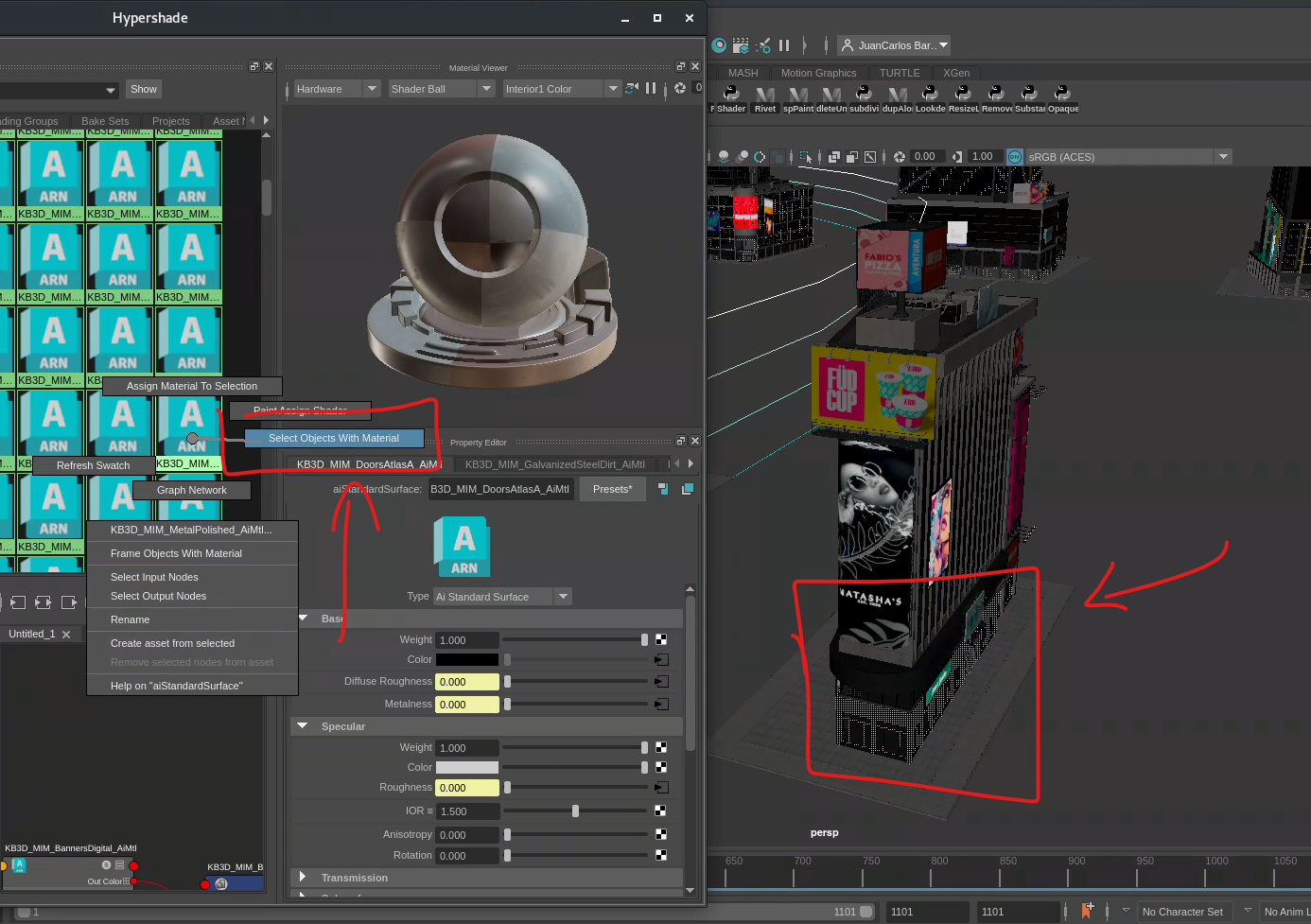
Task: Toggle Anisotropy map checker button
Action: 661,834
